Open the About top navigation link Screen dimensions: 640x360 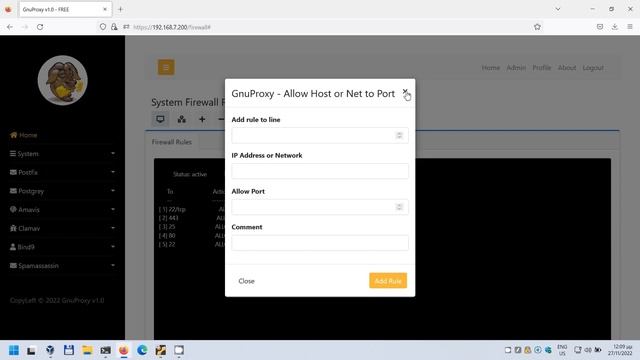pyautogui.click(x=567, y=68)
